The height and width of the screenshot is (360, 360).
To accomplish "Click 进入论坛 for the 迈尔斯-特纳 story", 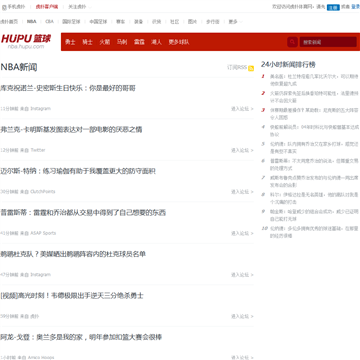I will 242,192.
